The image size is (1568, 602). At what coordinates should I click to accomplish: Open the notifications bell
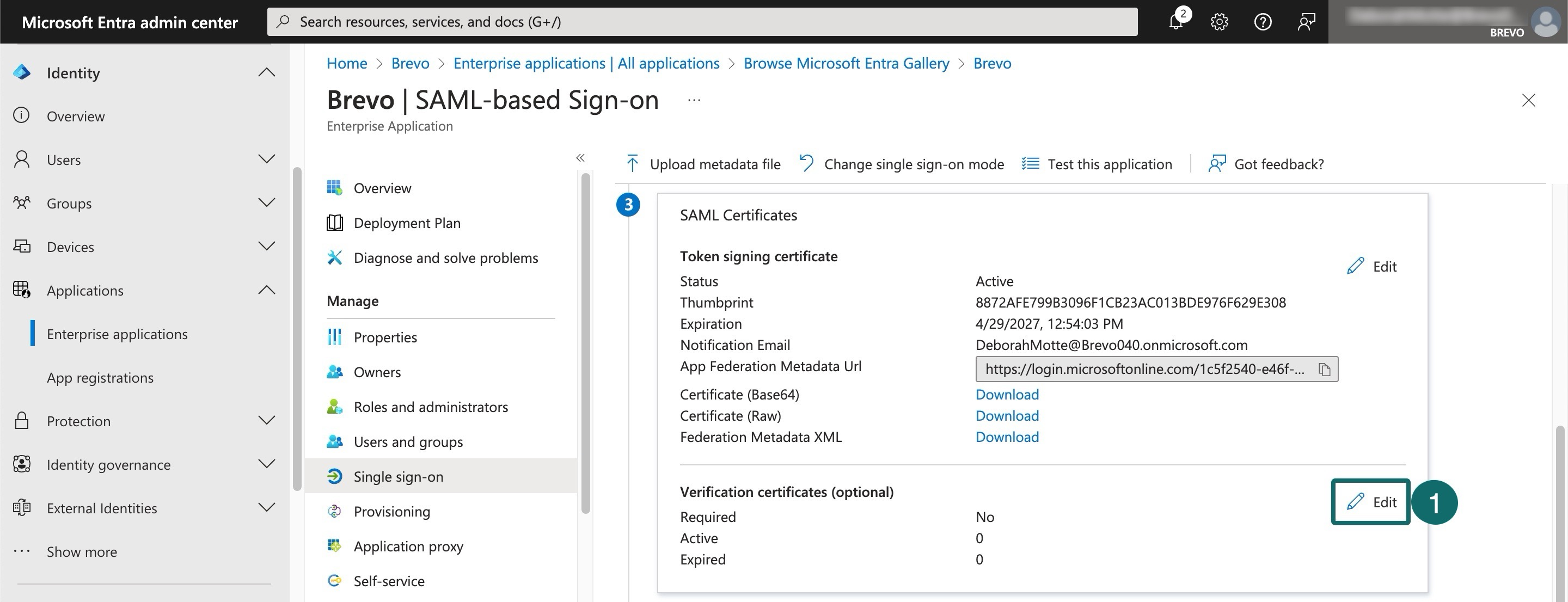coord(1176,21)
